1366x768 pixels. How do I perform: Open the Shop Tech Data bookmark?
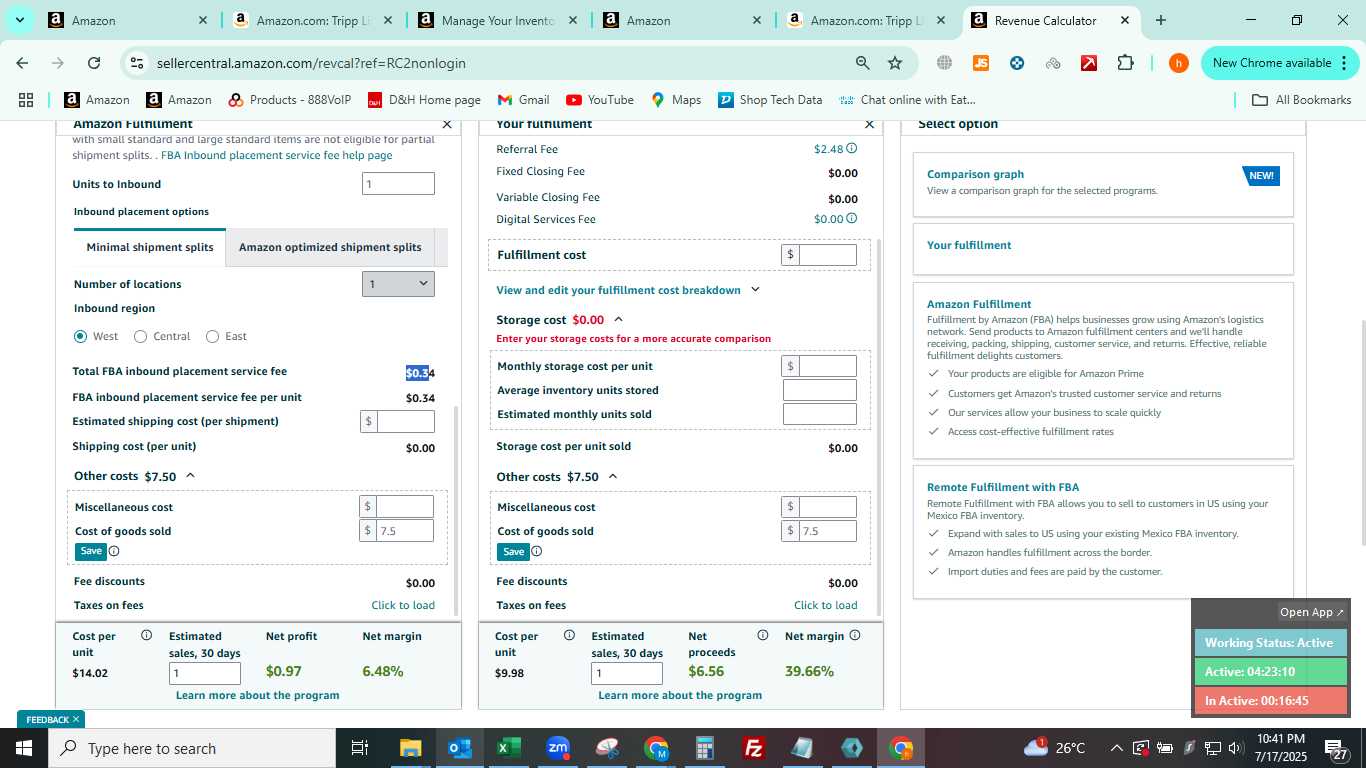pos(770,100)
